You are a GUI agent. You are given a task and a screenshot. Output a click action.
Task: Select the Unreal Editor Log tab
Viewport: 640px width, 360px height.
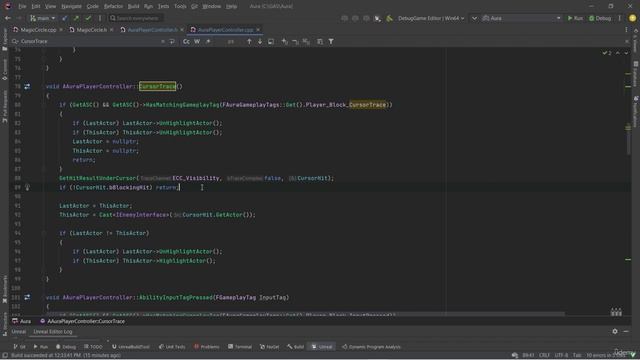click(53, 332)
